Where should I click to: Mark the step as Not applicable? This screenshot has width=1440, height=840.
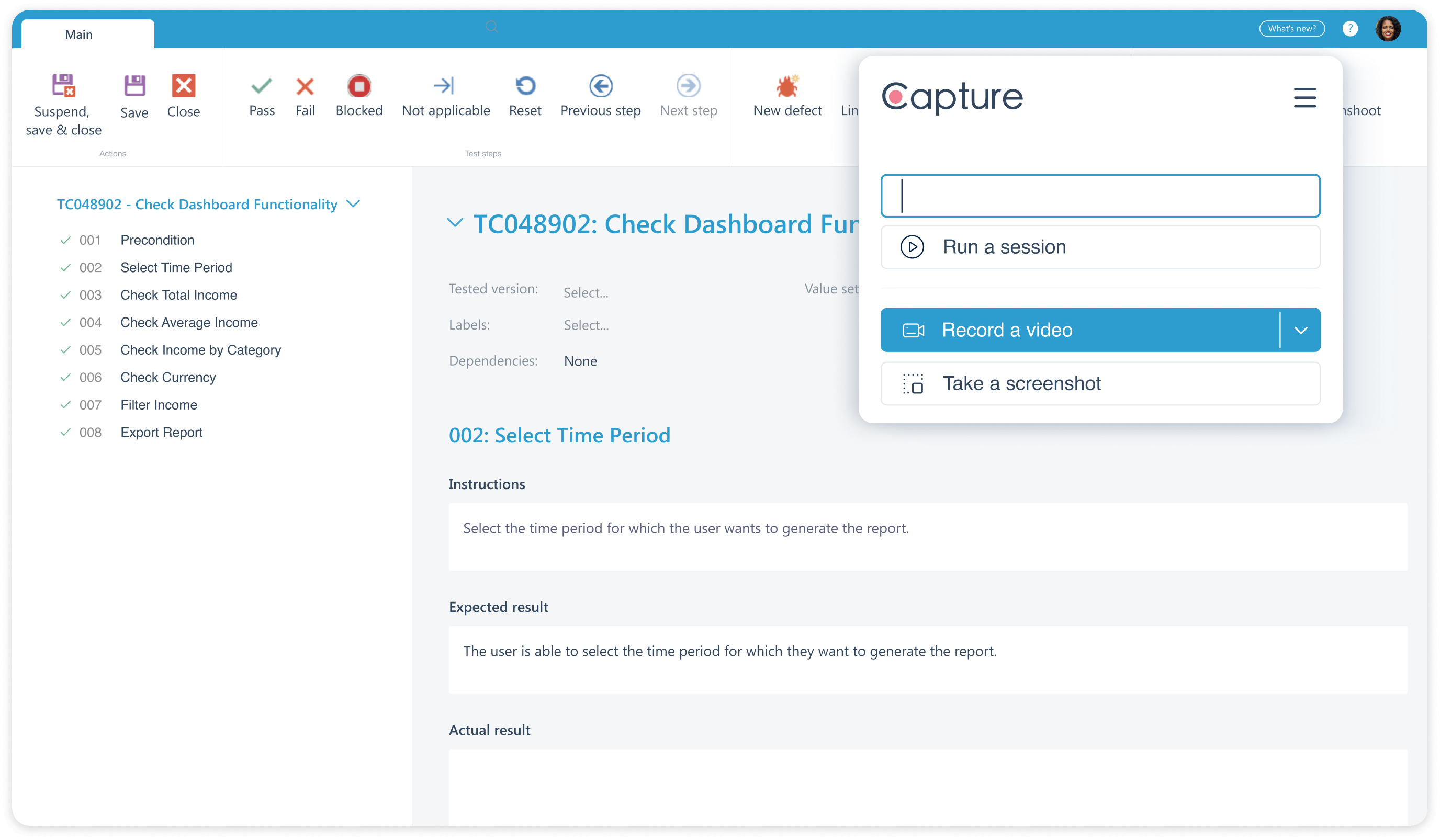pos(446,95)
